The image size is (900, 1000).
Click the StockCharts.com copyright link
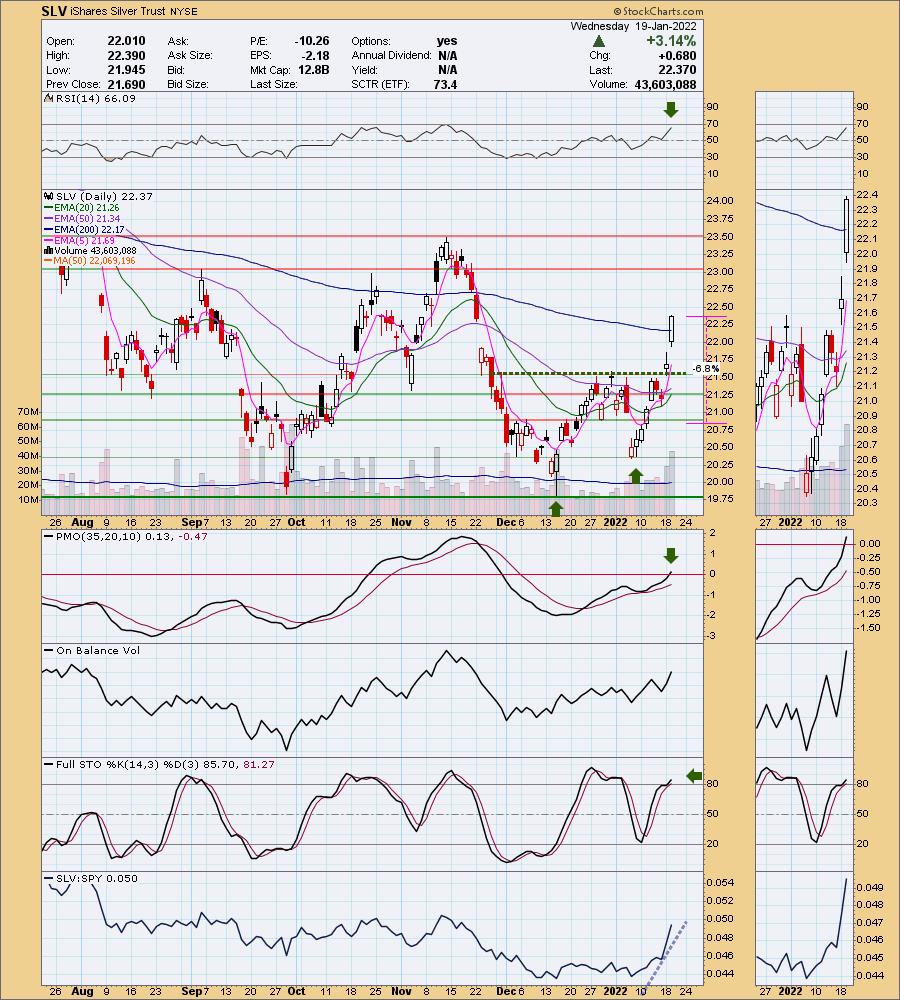[658, 11]
